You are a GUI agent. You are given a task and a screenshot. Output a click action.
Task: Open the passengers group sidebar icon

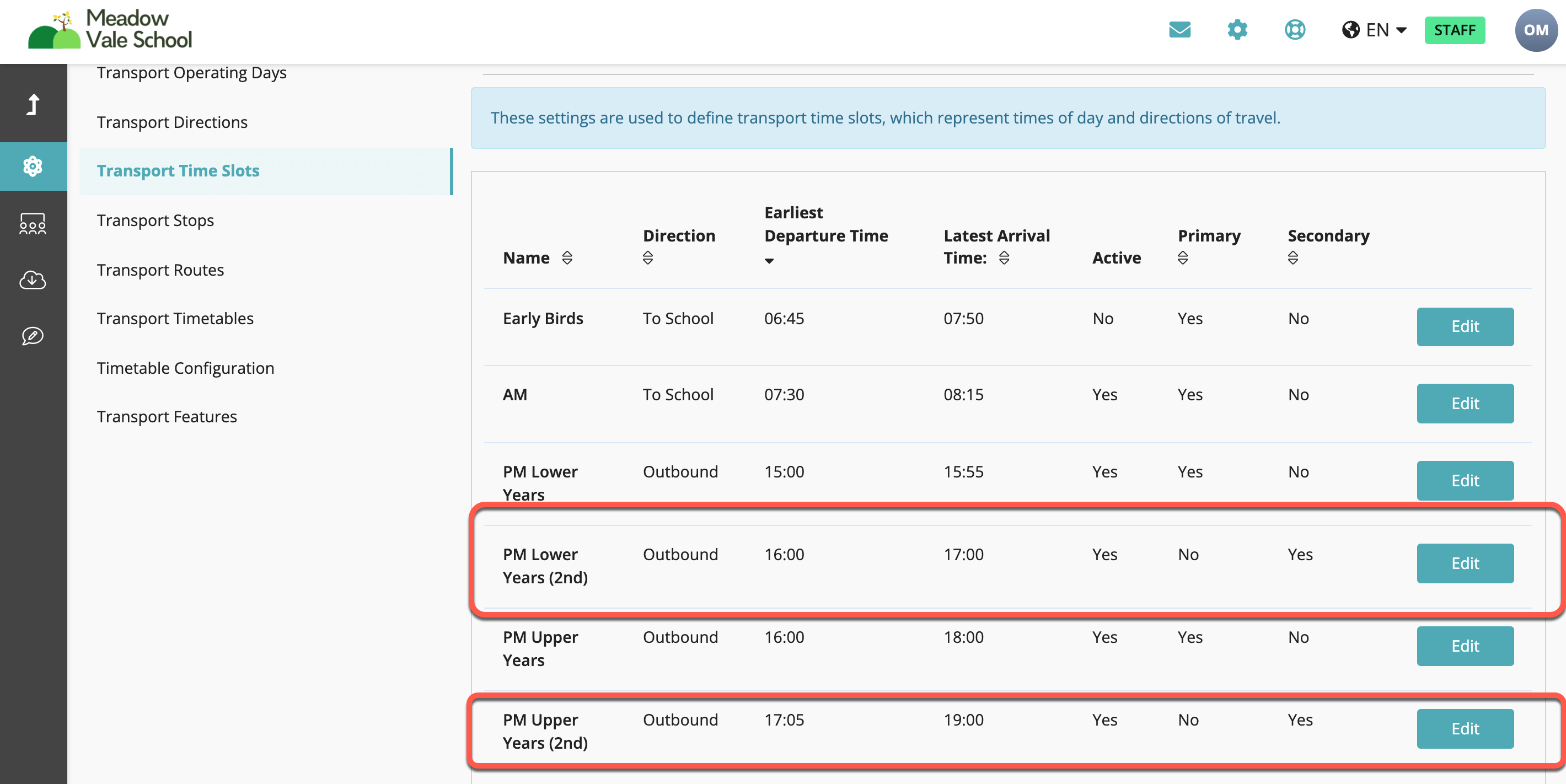(x=33, y=224)
